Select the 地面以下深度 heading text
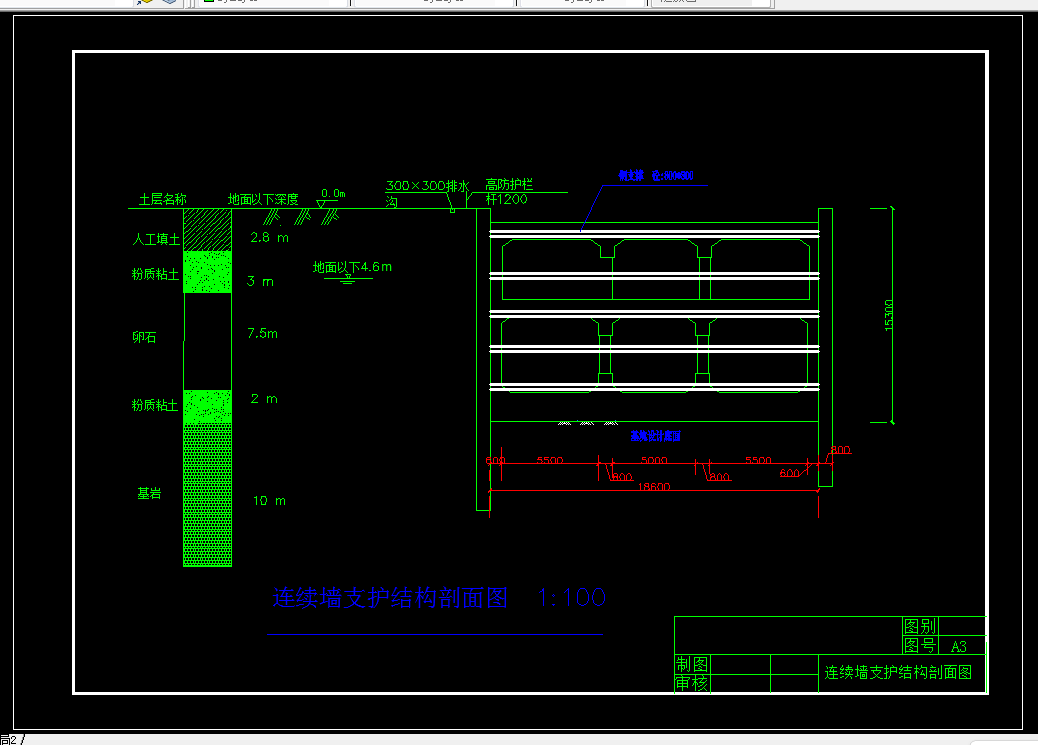This screenshot has height=745, width=1038. pyautogui.click(x=263, y=199)
